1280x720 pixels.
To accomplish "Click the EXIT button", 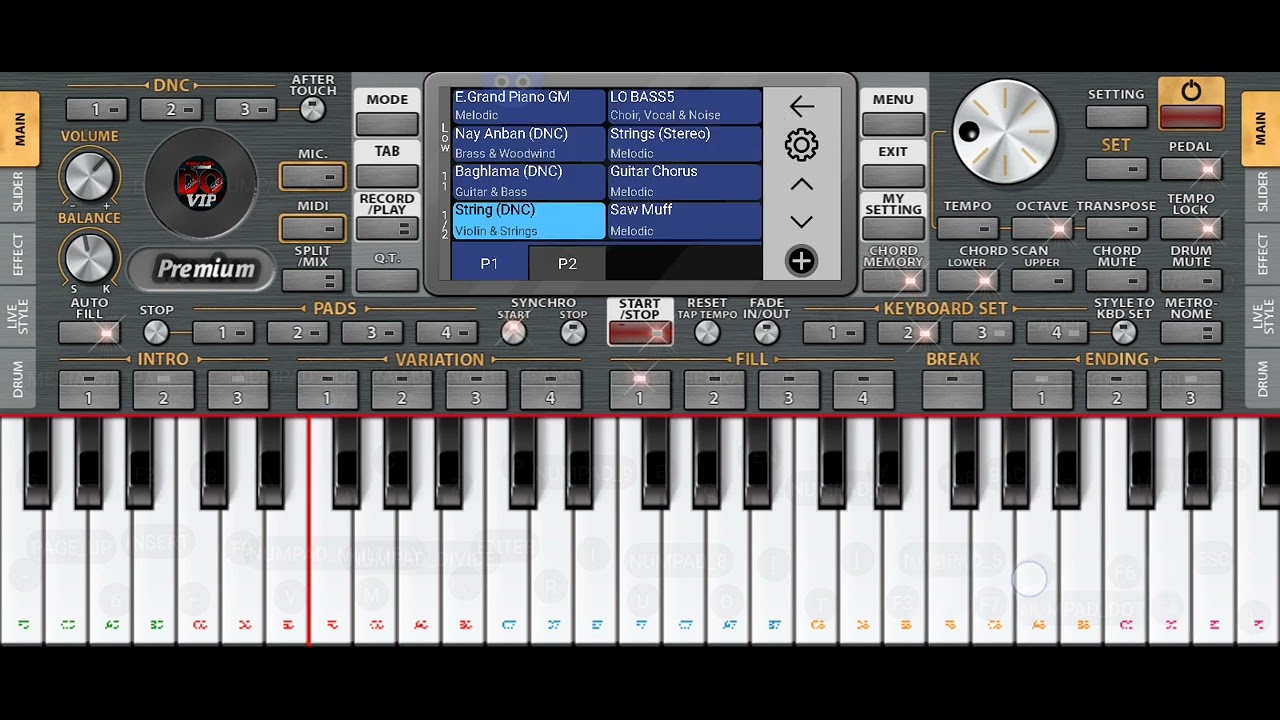I will tap(893, 176).
